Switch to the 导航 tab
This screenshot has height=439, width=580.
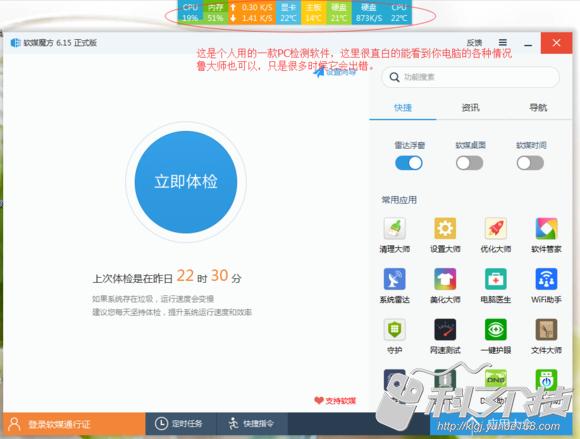(538, 108)
